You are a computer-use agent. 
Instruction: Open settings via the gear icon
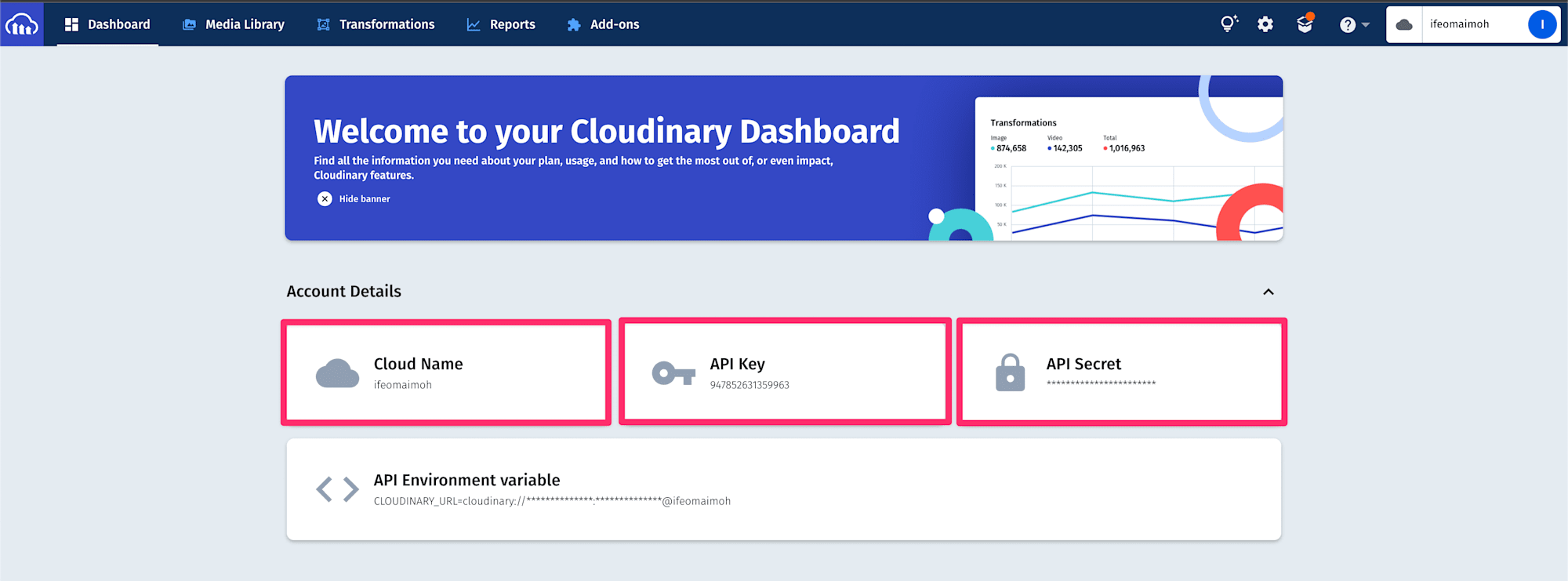click(x=1265, y=24)
